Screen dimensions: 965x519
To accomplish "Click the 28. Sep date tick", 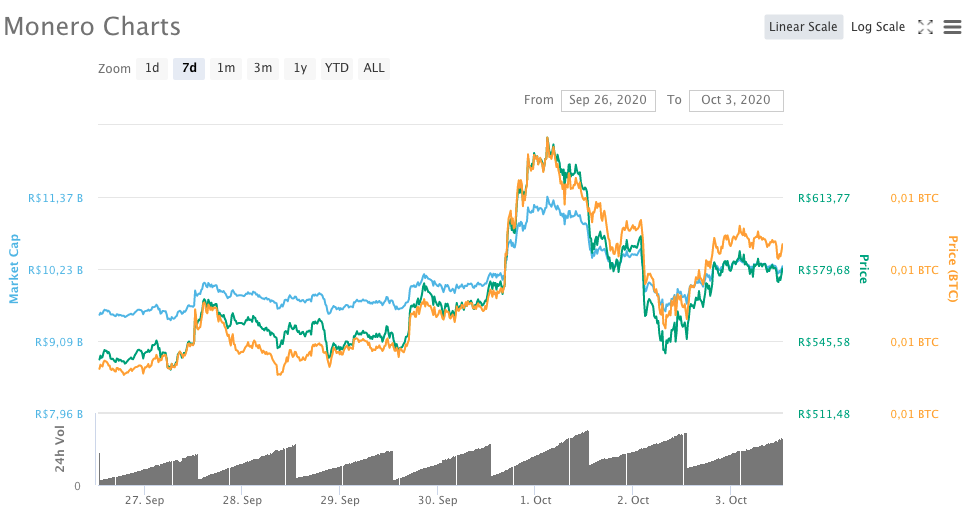I will [x=242, y=501].
